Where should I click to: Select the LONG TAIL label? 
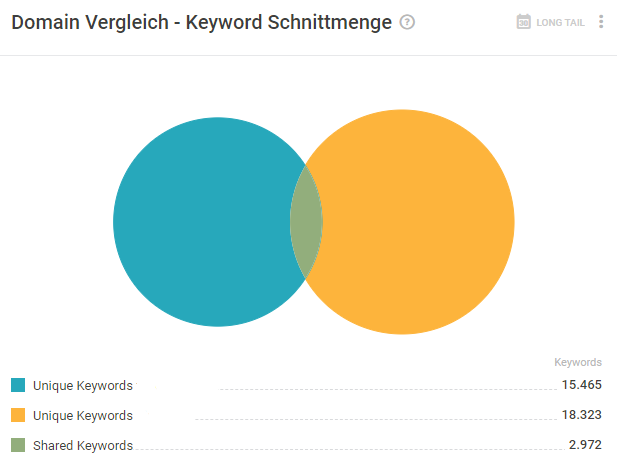tap(560, 23)
